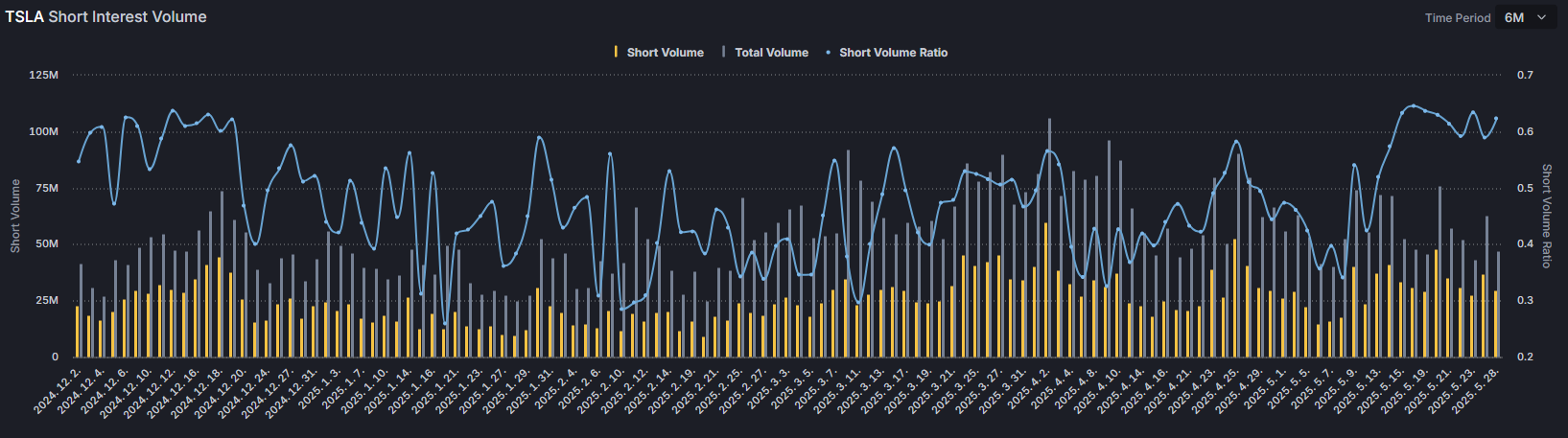
Task: Toggle the Short Volume legend series
Action: (659, 53)
